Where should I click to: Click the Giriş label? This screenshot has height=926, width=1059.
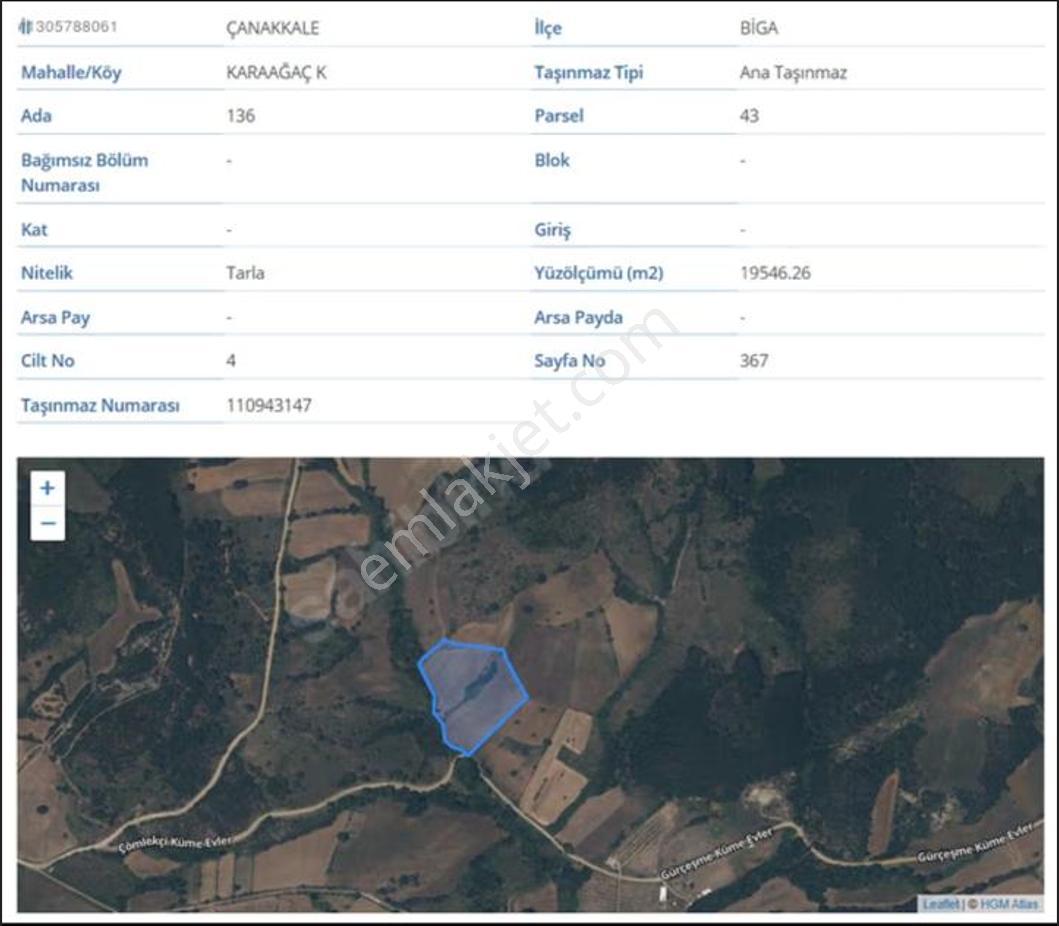click(552, 230)
